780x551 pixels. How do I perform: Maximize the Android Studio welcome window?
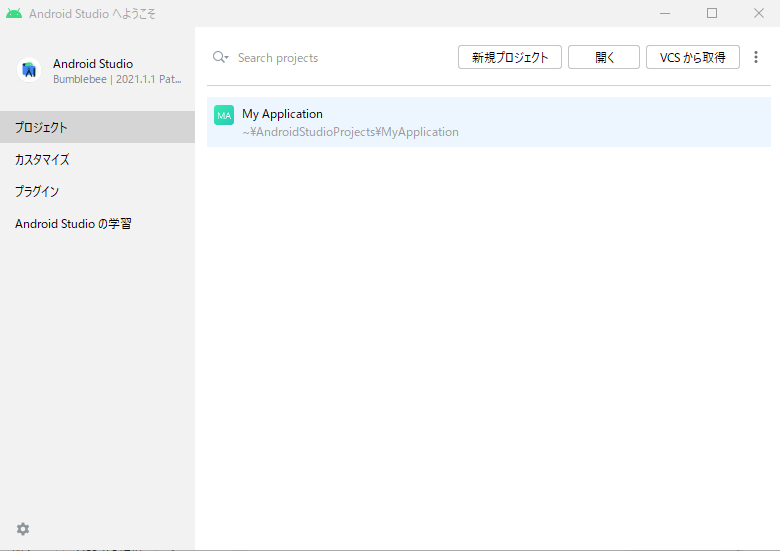[x=712, y=13]
